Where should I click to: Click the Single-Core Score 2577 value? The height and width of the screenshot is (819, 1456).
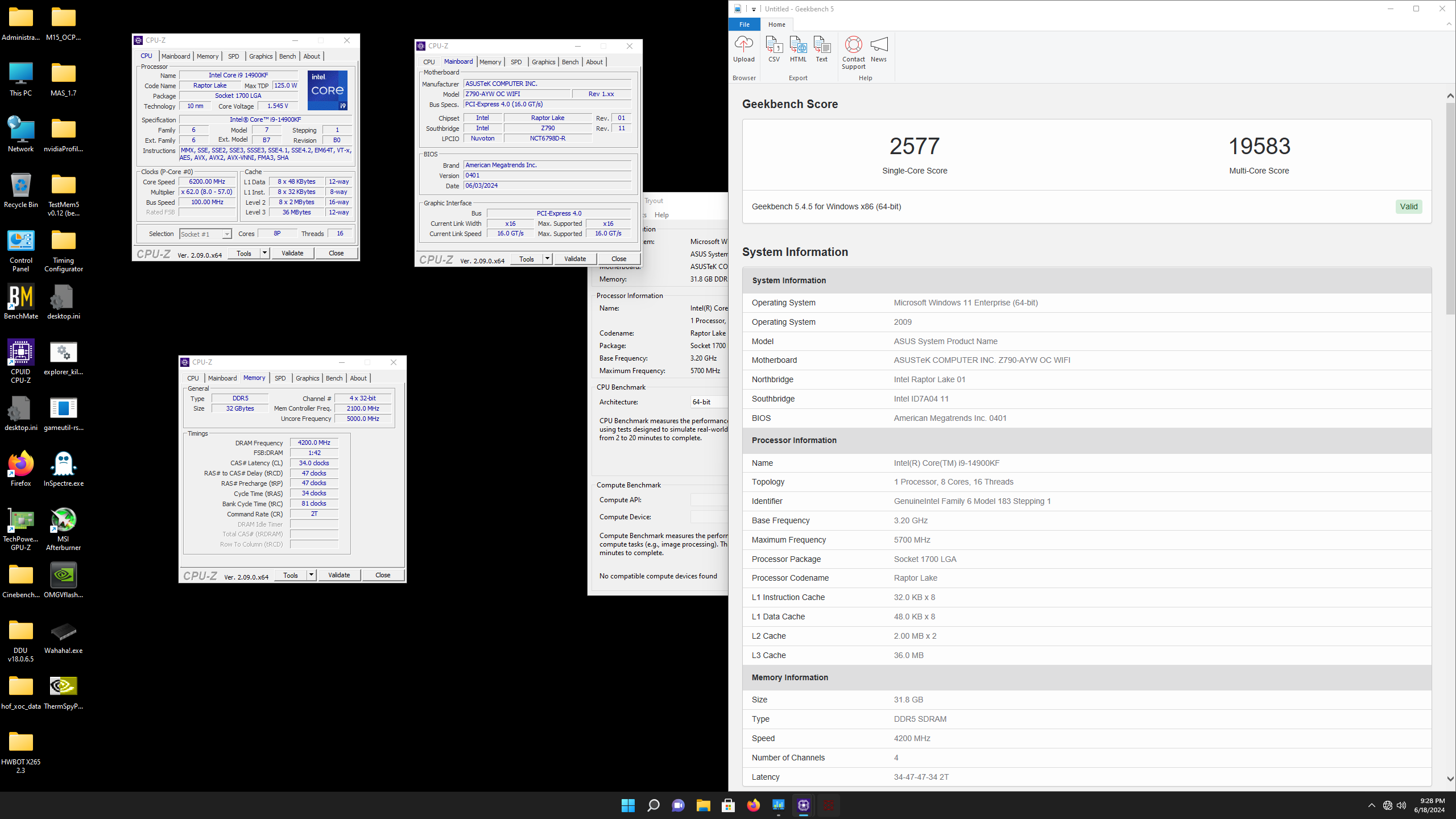click(915, 146)
